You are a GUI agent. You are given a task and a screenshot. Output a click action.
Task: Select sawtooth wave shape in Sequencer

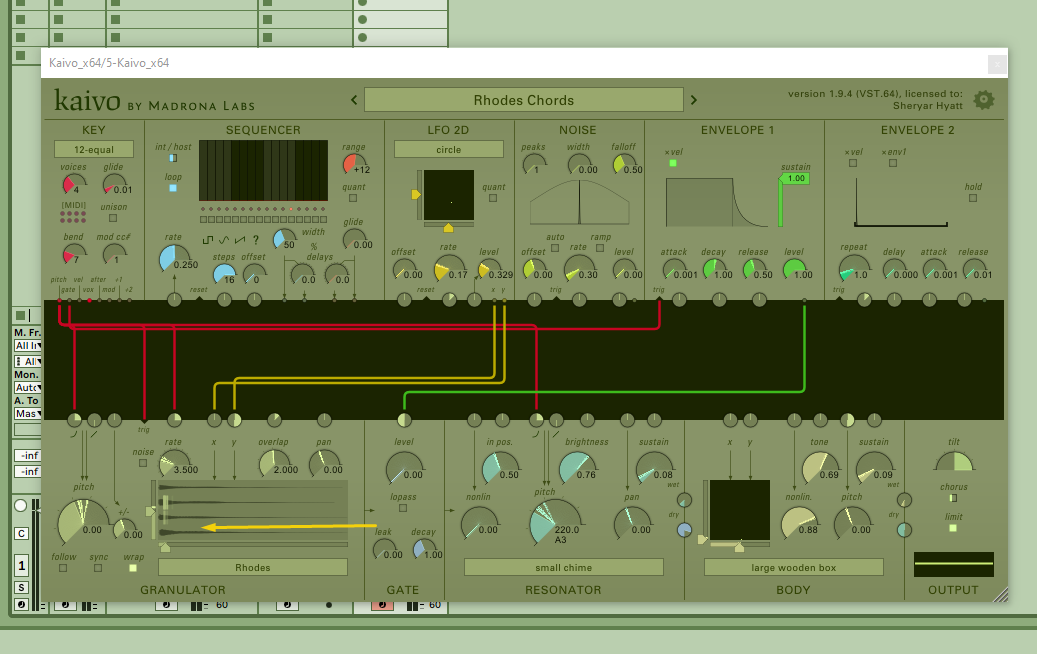click(x=239, y=240)
